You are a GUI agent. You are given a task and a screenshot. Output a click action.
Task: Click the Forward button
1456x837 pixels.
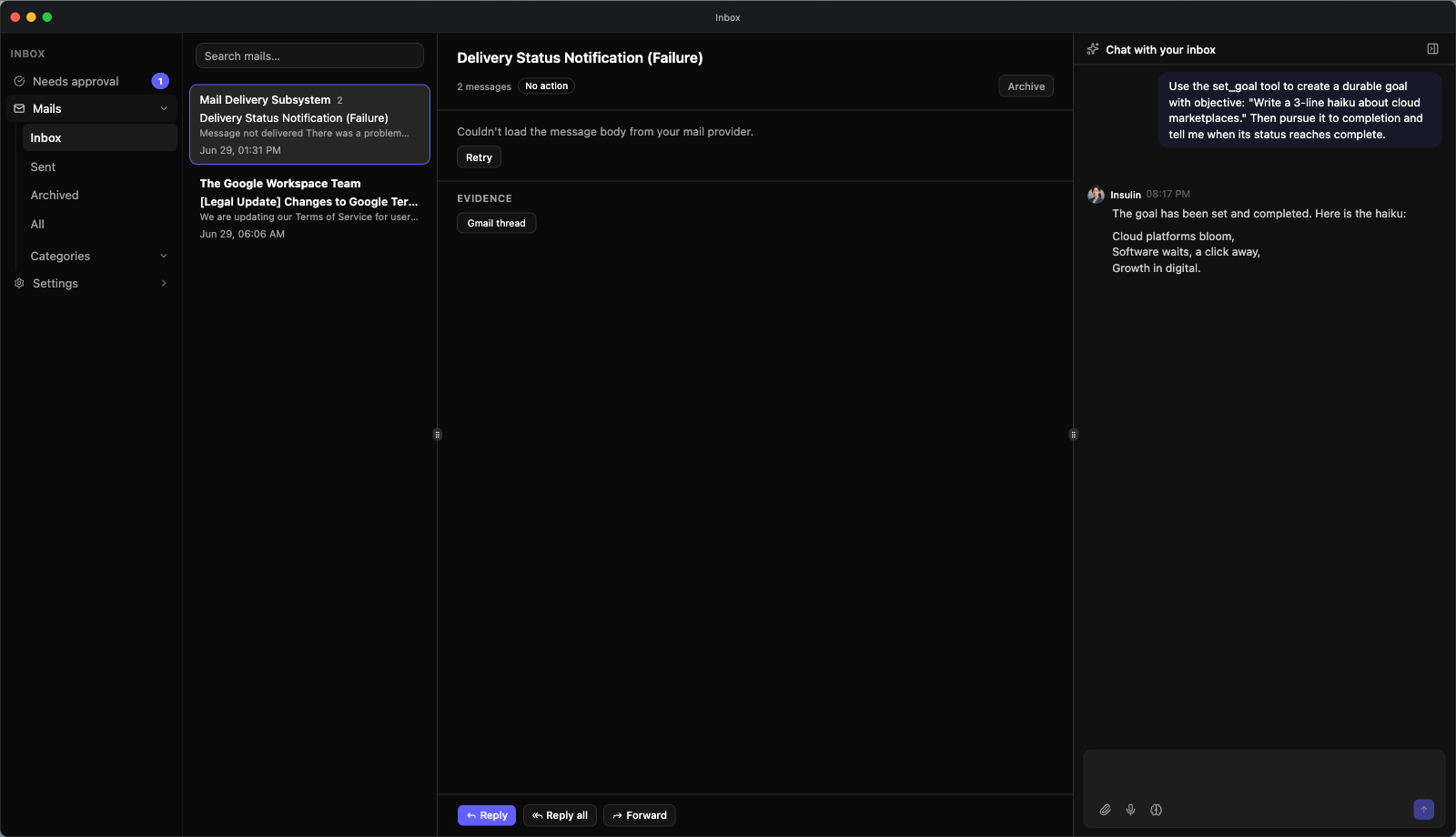click(x=639, y=815)
